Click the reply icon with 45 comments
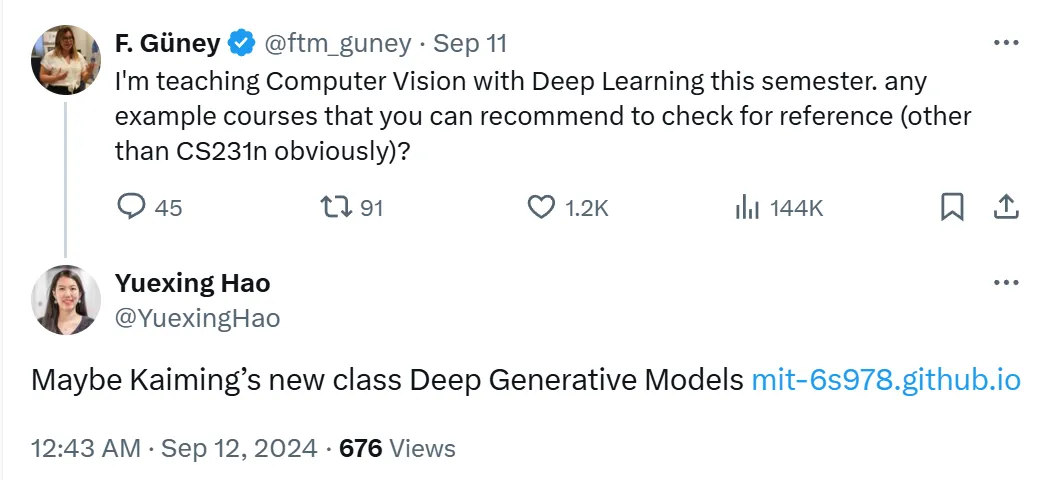The width and height of the screenshot is (1043, 480). [x=132, y=208]
